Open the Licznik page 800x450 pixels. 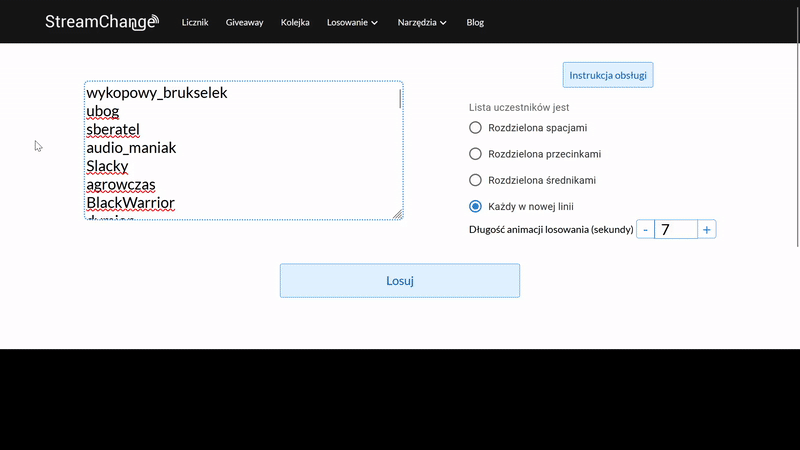[195, 22]
